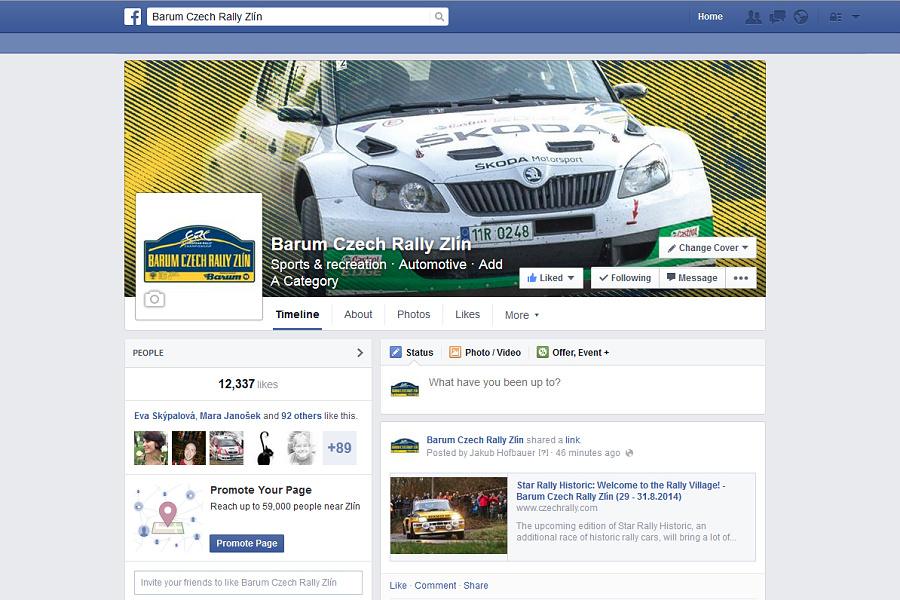Select the Photo / Video composer option
Viewport: 900px width, 600px height.
485,353
